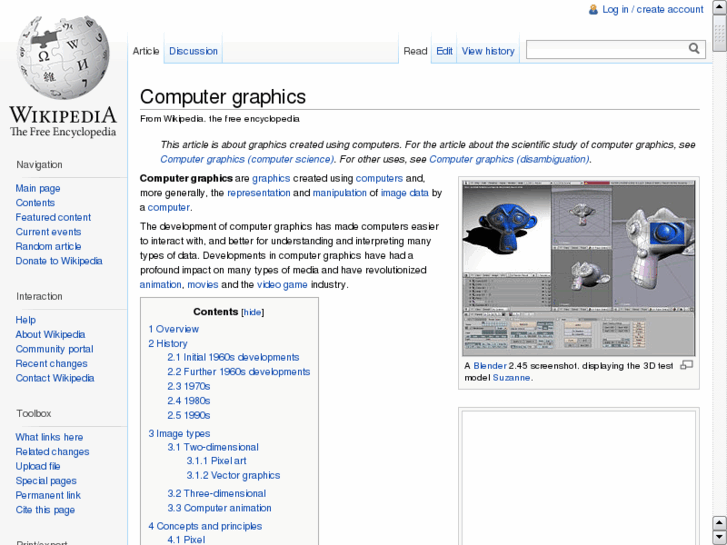The width and height of the screenshot is (727, 545).
Task: Open the Blender screenshot thumbnail
Action: 579,268
